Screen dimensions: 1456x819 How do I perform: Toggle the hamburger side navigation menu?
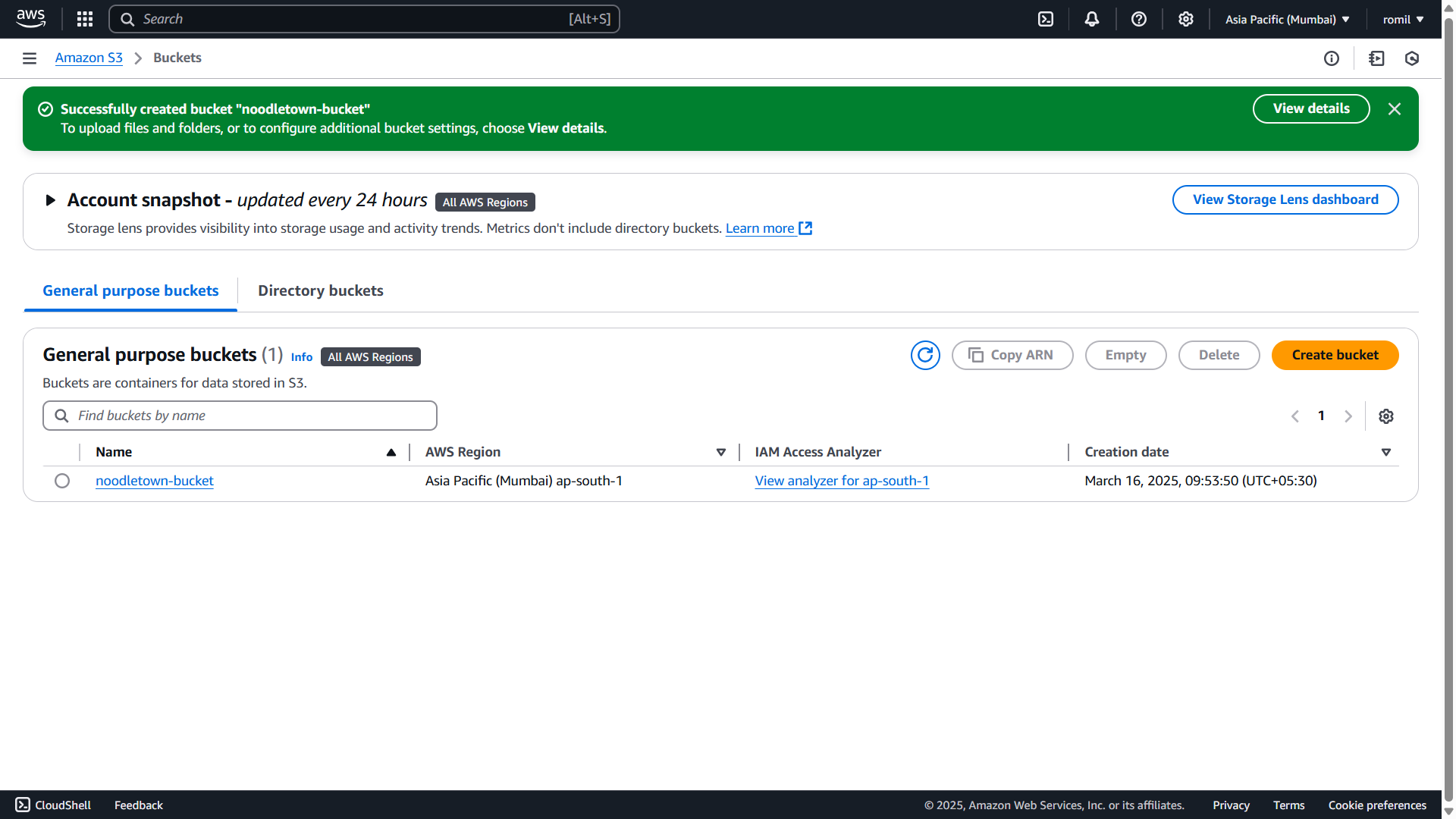[30, 58]
